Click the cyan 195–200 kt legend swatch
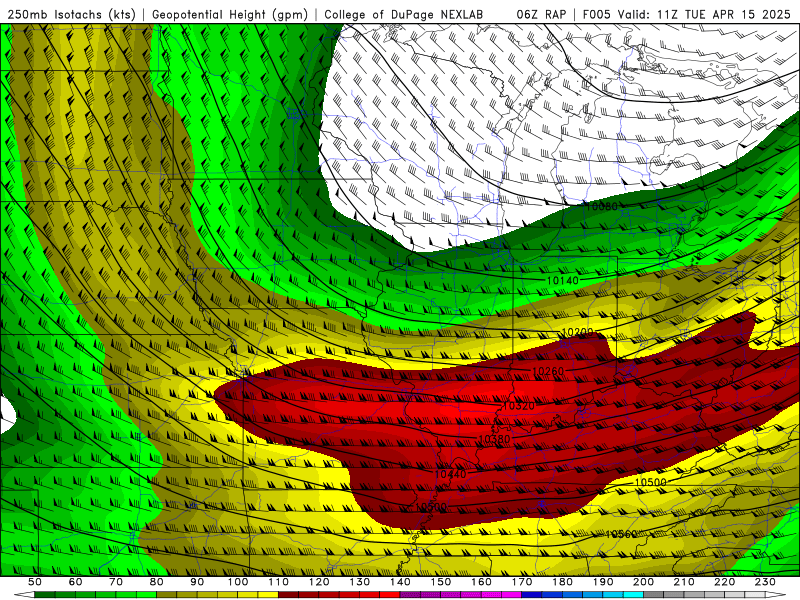This screenshot has height=600, width=800. coord(633,594)
